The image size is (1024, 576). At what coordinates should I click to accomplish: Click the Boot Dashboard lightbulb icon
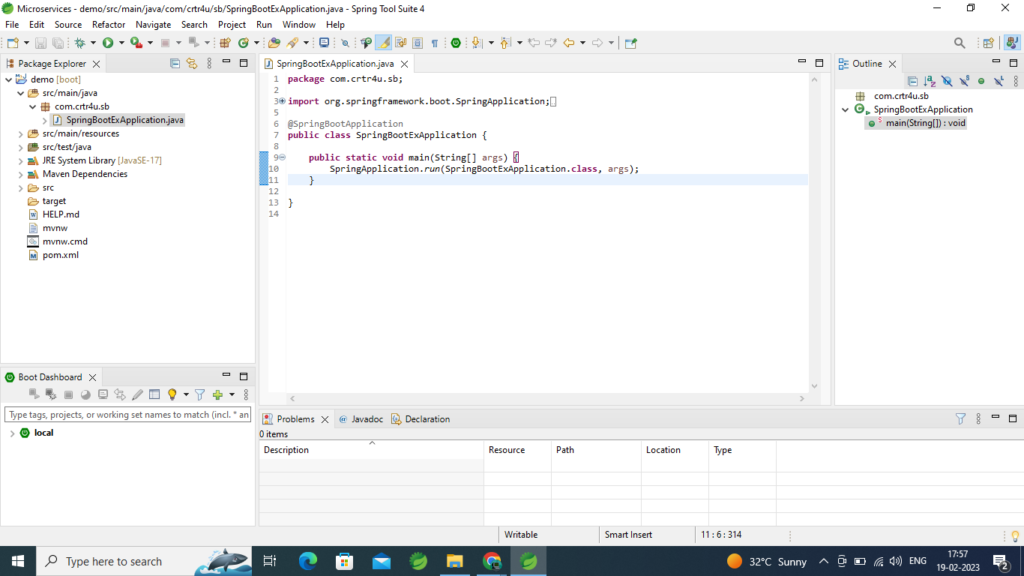pos(172,394)
